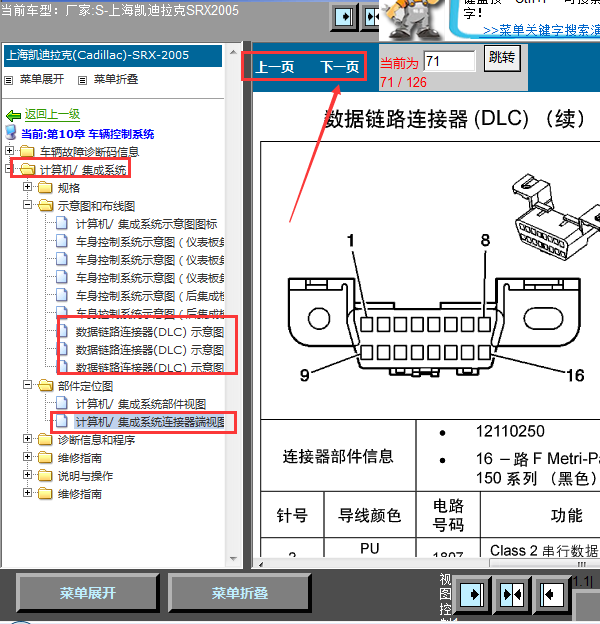Click the 示意图和布线图 folder icon

(x=46, y=205)
